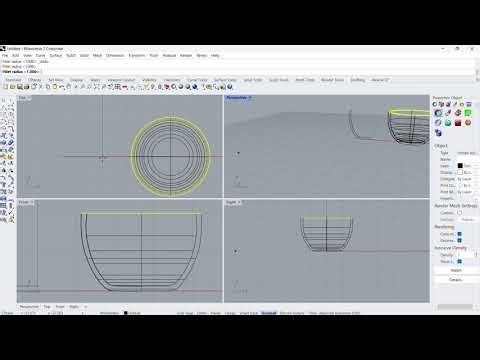Click the Paste icon in Standard toolbar
480x360 pixels.
(55, 87)
